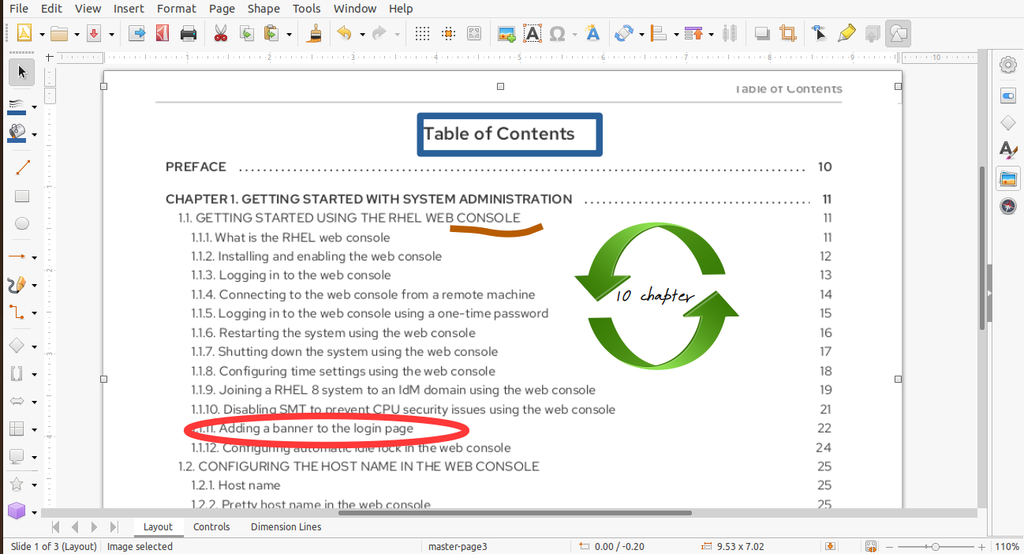Export directly as PDF icon
The height and width of the screenshot is (554, 1024).
(x=163, y=33)
